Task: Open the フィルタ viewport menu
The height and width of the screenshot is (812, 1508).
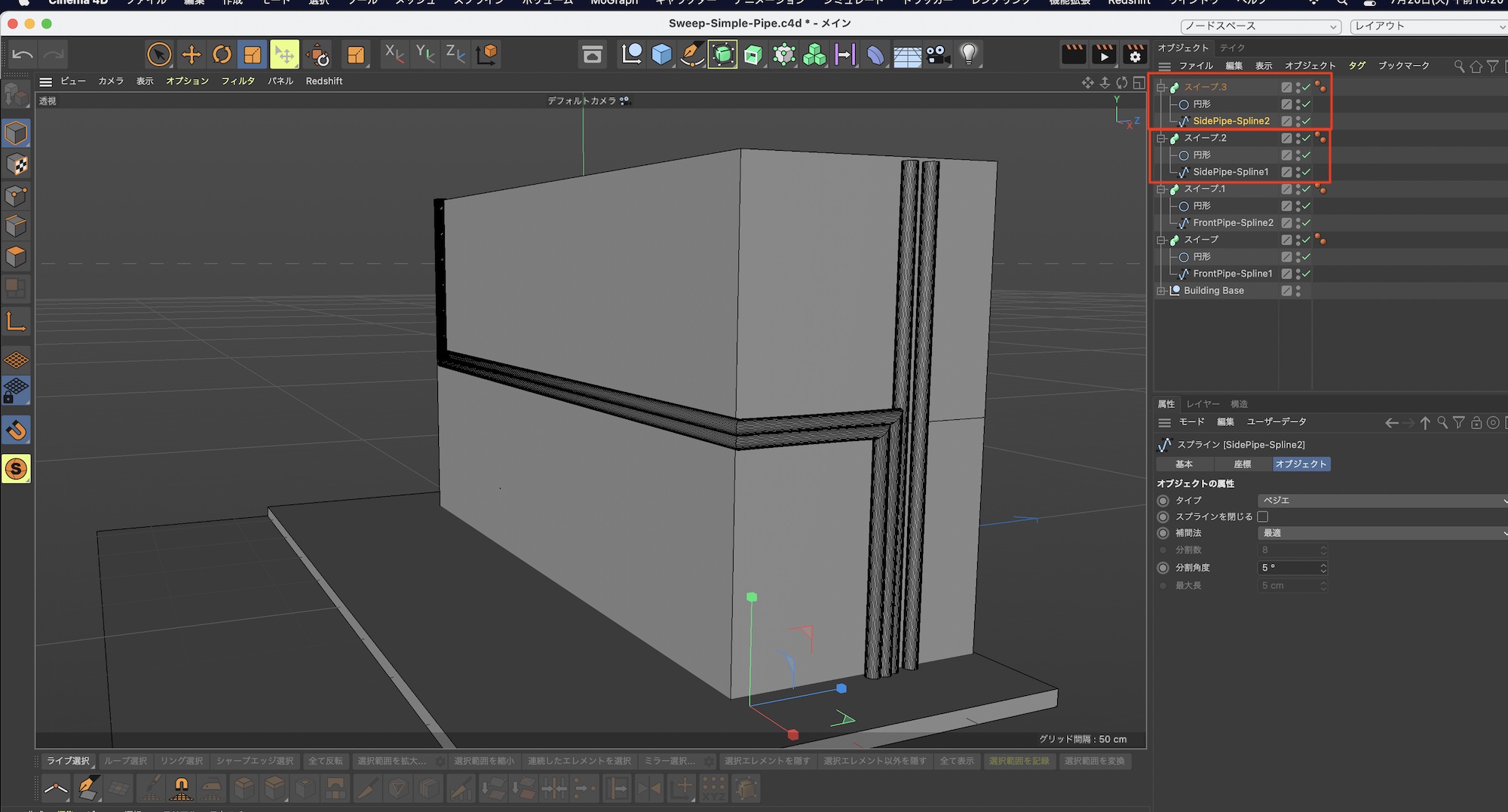Action: [238, 81]
